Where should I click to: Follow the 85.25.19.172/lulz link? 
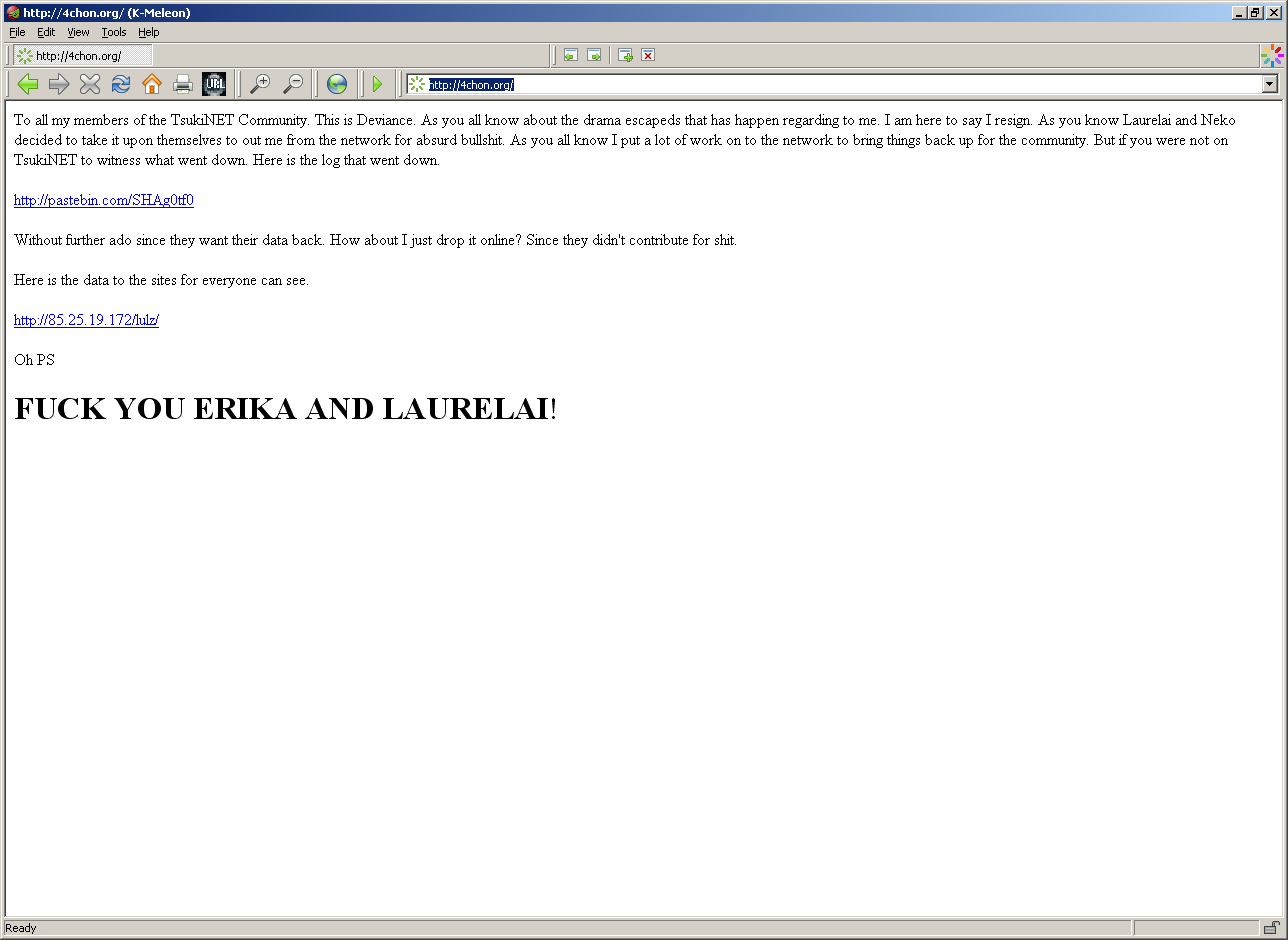(x=86, y=320)
